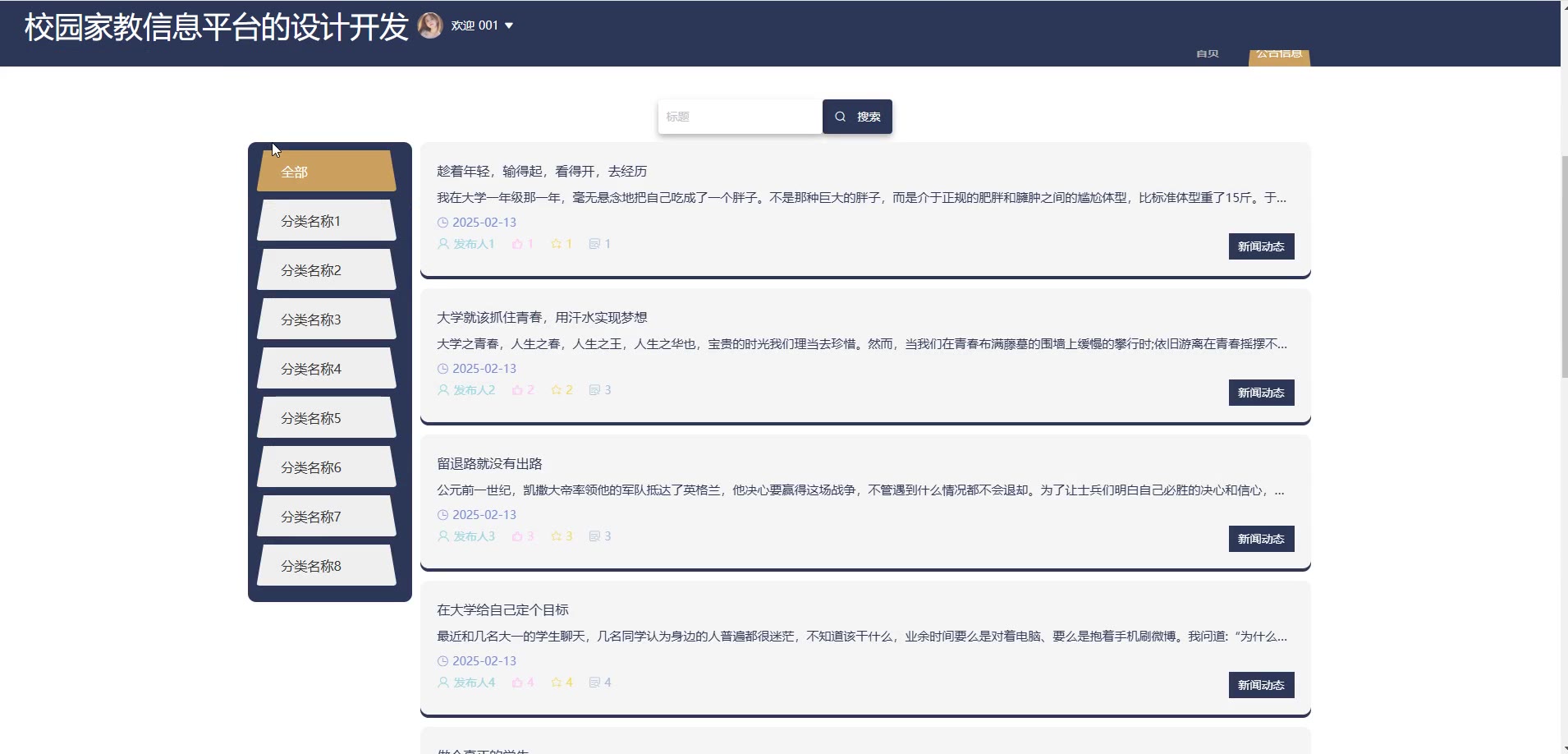Open article 留退路就没有出路
The width and height of the screenshot is (1568, 754).
click(x=489, y=463)
